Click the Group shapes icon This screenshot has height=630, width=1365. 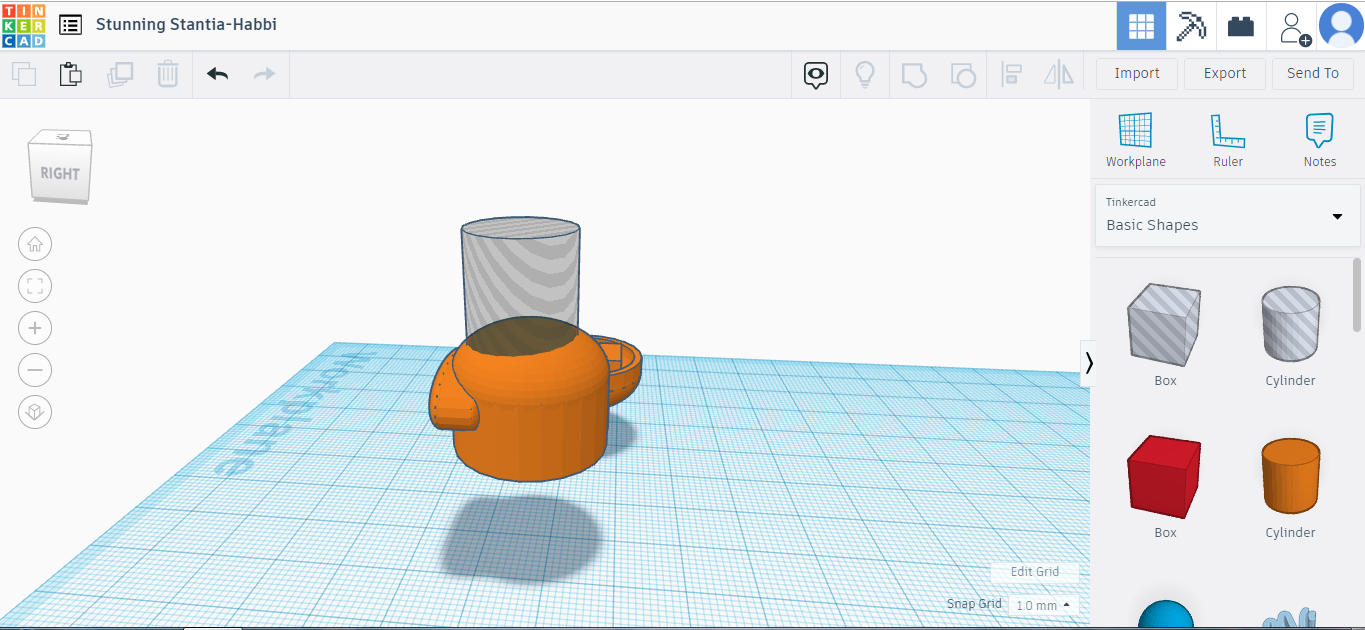(x=914, y=74)
